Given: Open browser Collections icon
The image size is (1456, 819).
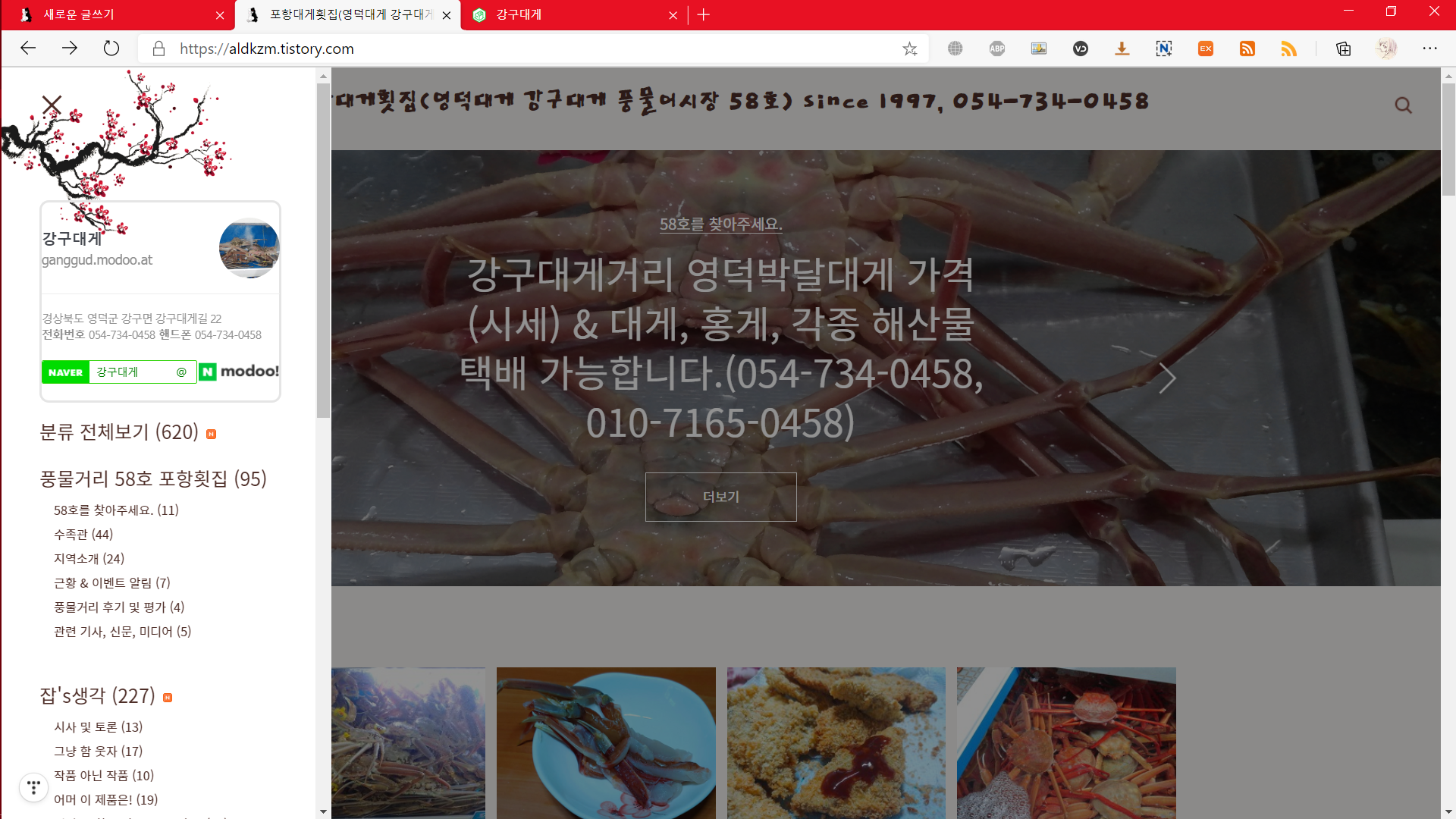Looking at the screenshot, I should click(x=1343, y=49).
